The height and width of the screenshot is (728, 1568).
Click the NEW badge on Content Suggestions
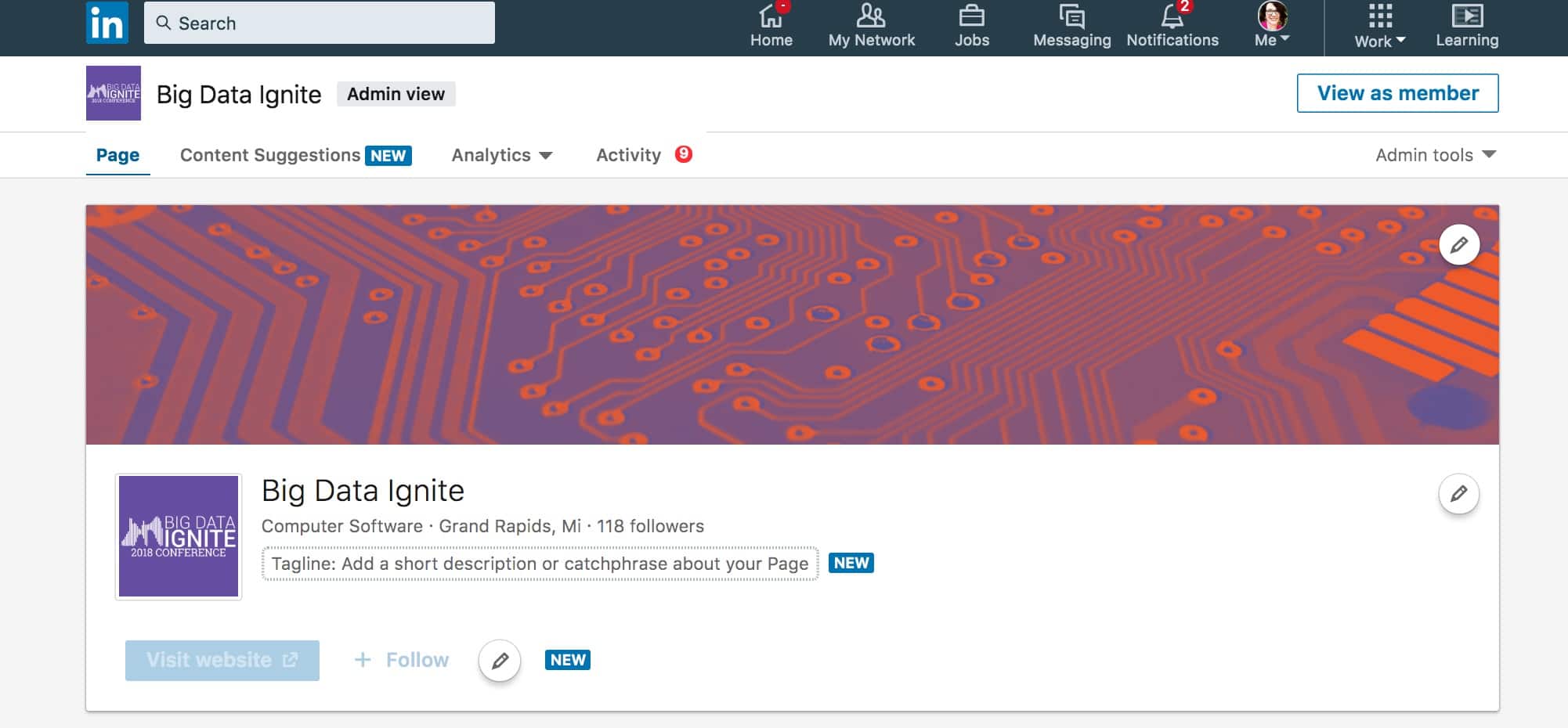pos(389,155)
